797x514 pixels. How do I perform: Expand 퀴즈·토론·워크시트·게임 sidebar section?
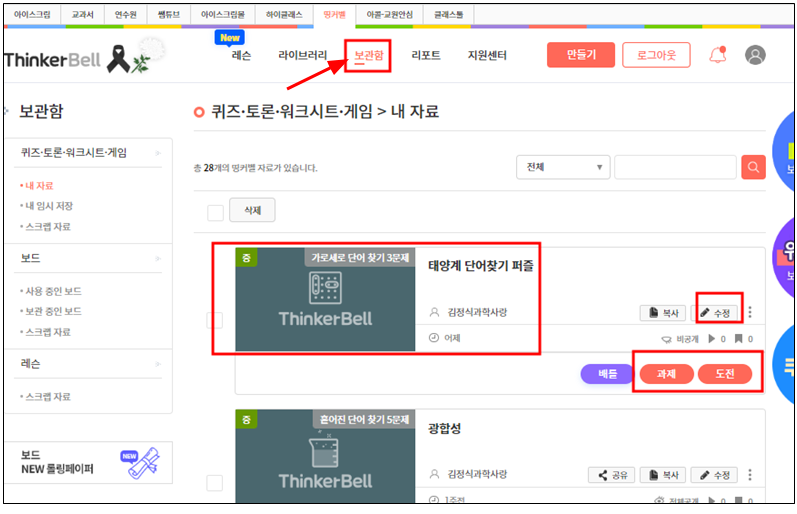158,153
